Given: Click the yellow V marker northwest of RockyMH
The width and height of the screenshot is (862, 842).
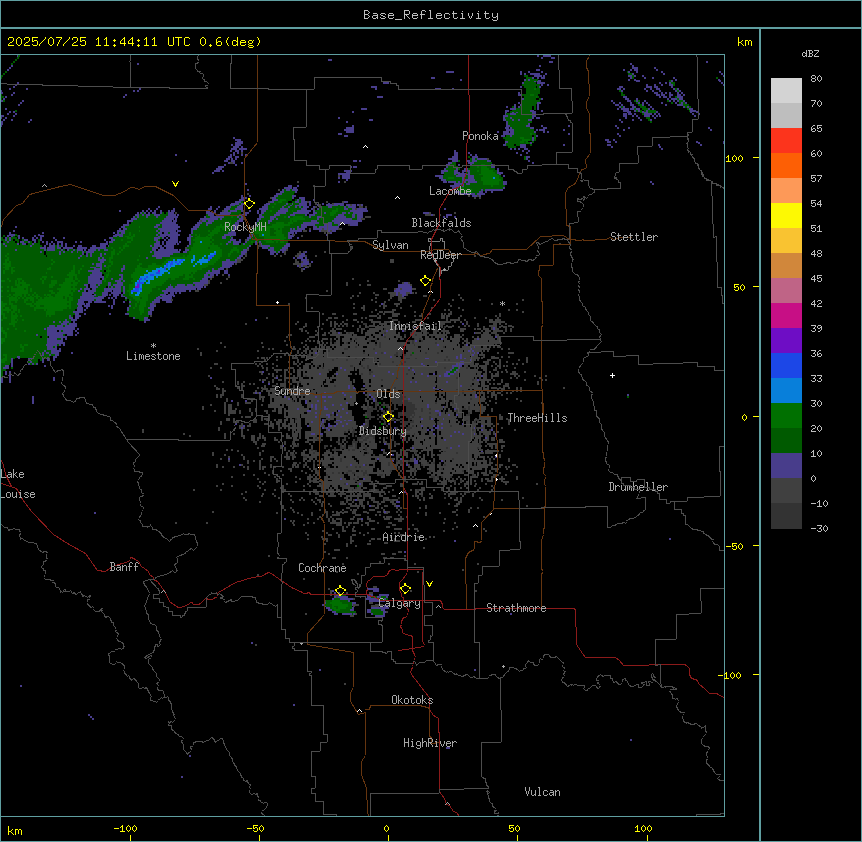Looking at the screenshot, I should click(175, 184).
